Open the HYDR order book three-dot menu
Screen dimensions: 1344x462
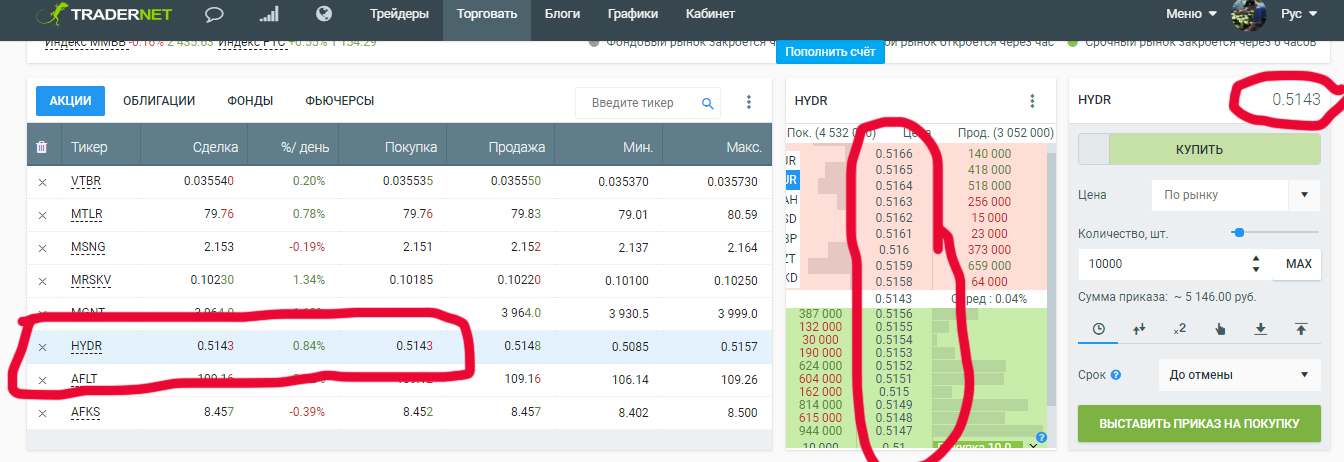coord(1032,101)
